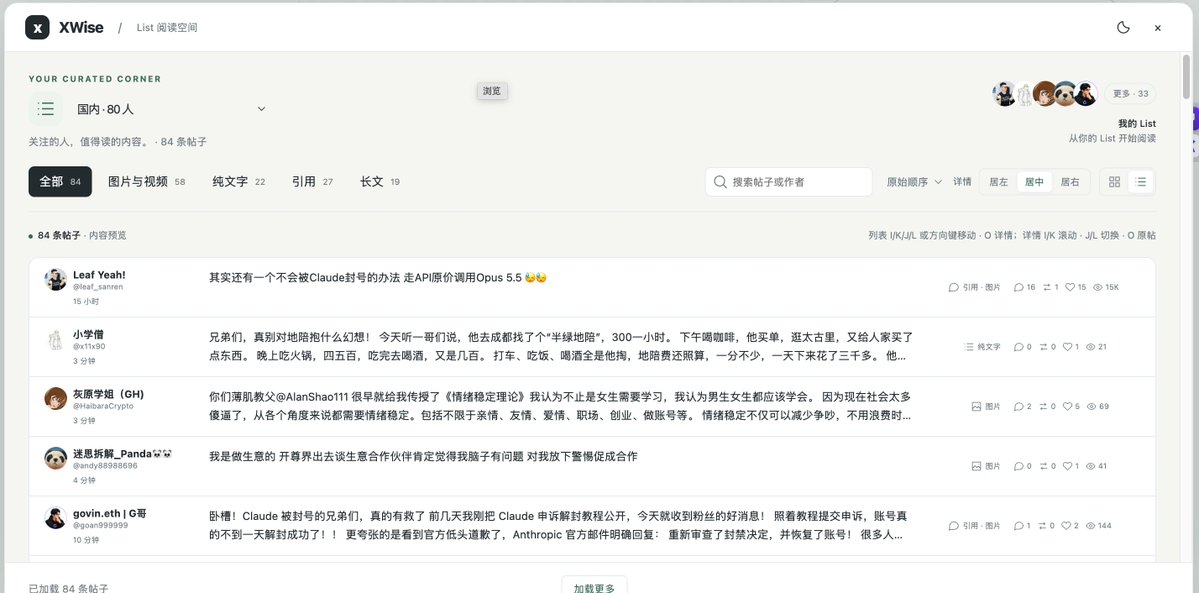Image resolution: width=1199 pixels, height=593 pixels.
Task: Click the 浏览 tooltip label
Action: 491,91
